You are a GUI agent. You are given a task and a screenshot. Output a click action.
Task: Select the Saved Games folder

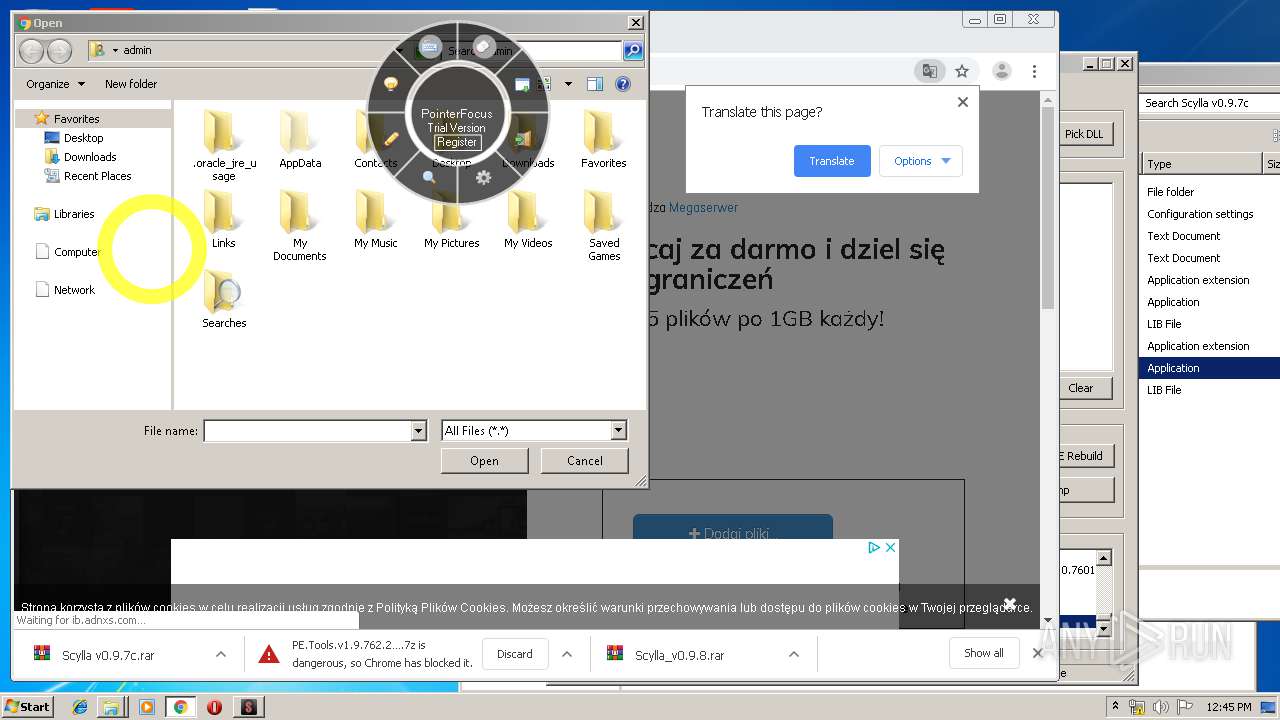pyautogui.click(x=604, y=225)
